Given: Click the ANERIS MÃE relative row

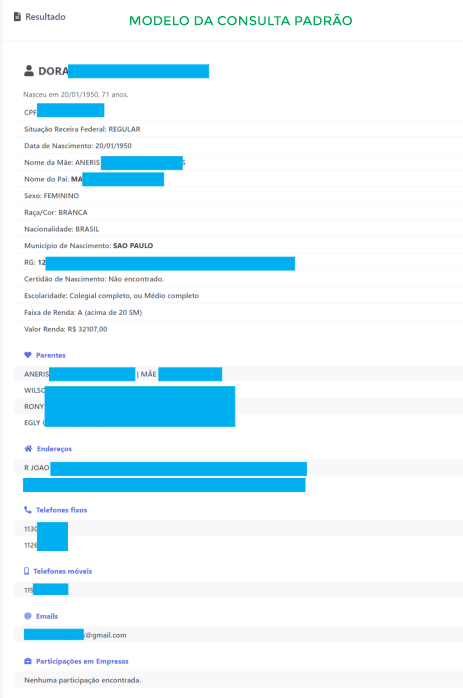Looking at the screenshot, I should point(239,374).
